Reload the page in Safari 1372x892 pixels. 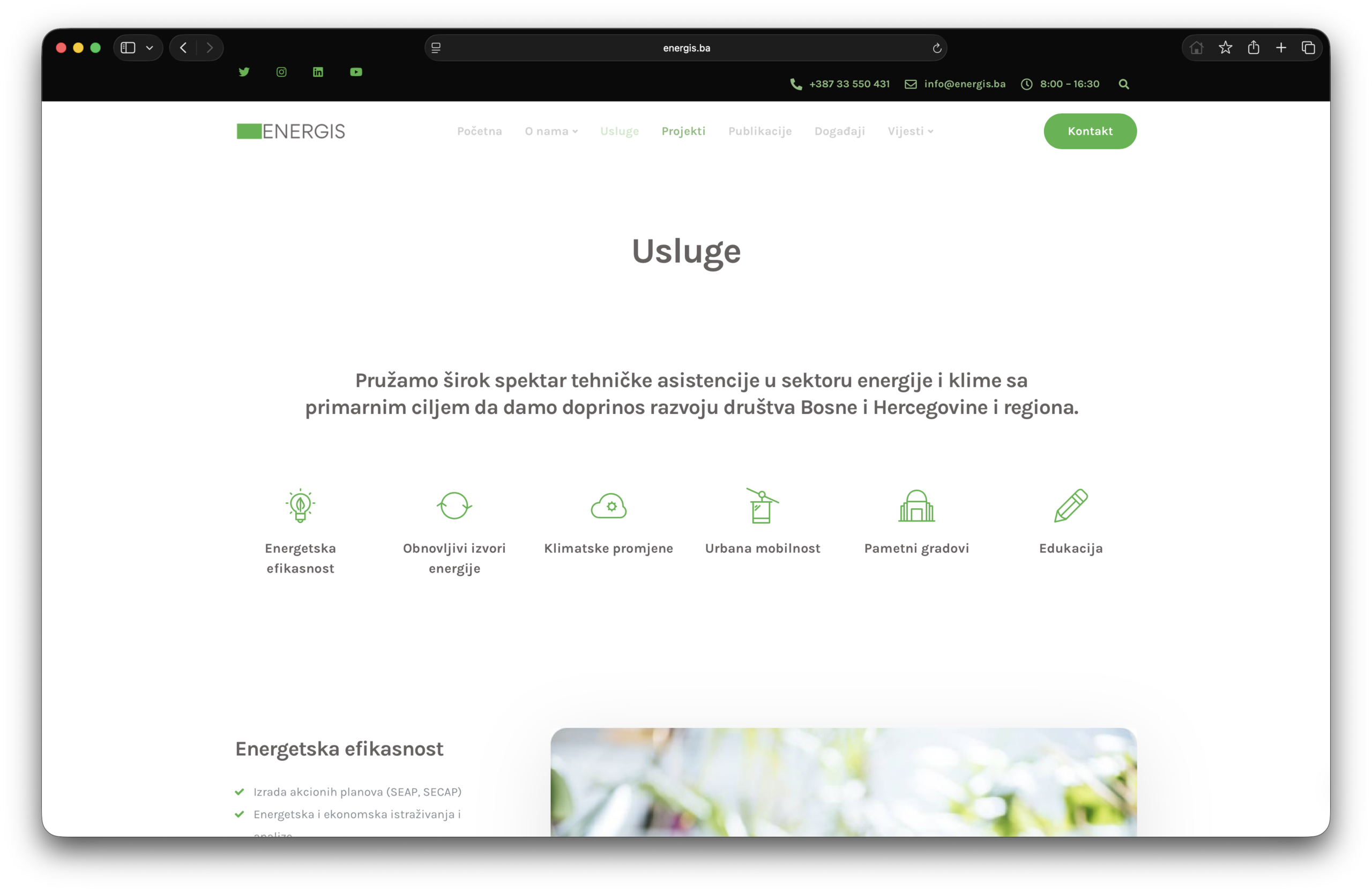(x=937, y=48)
